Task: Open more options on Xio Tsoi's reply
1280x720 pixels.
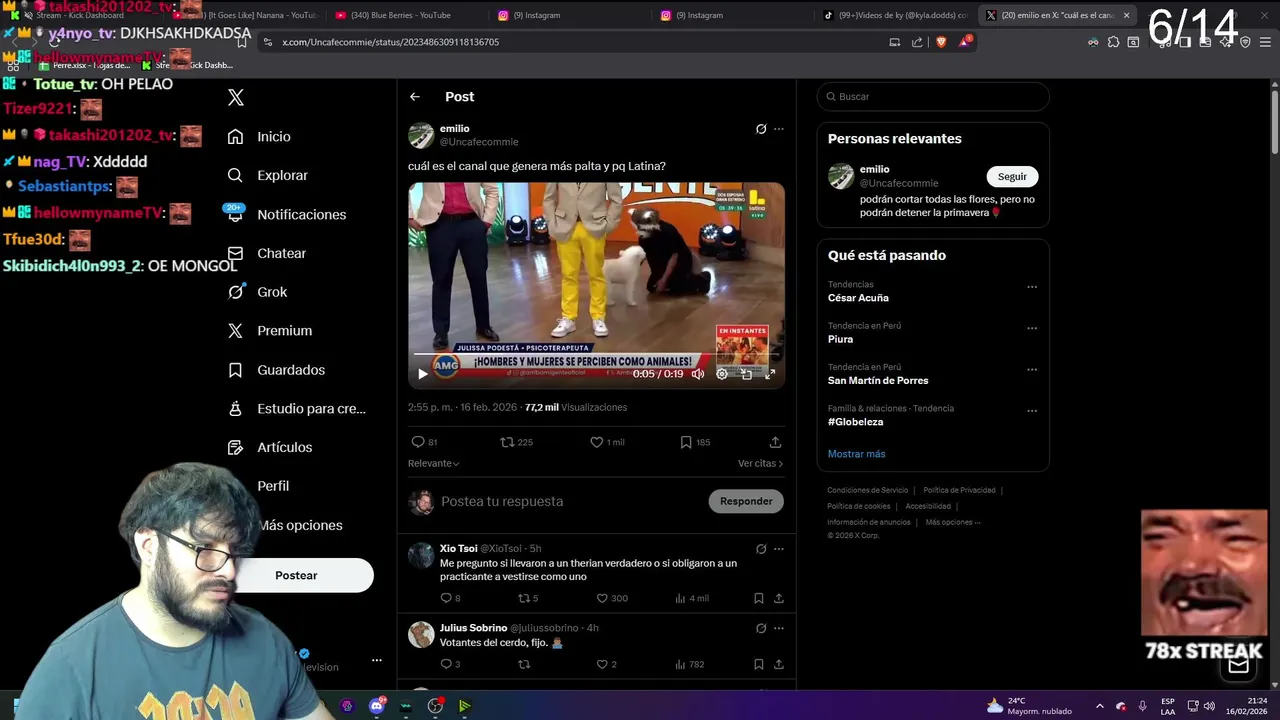Action: [x=779, y=549]
